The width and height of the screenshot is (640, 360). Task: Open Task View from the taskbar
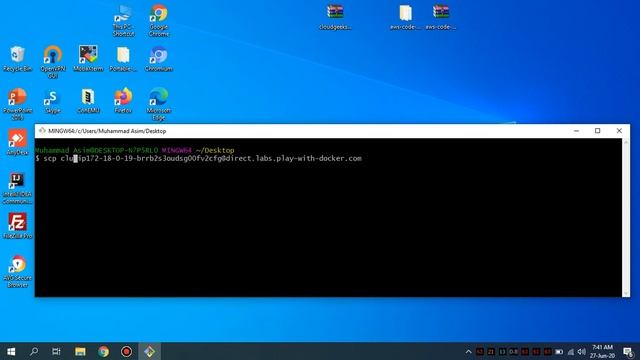coord(56,351)
